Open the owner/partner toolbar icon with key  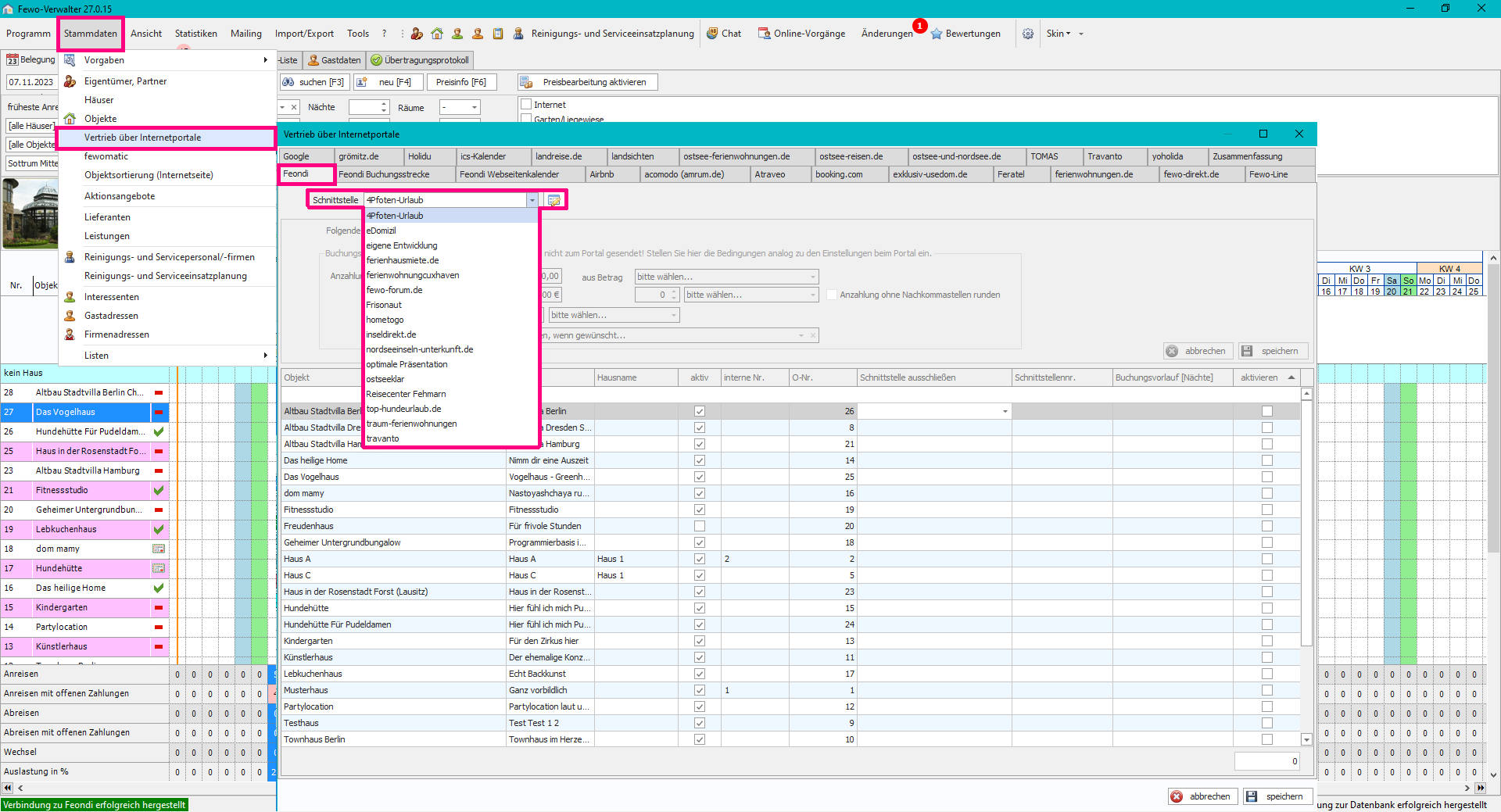[x=417, y=34]
